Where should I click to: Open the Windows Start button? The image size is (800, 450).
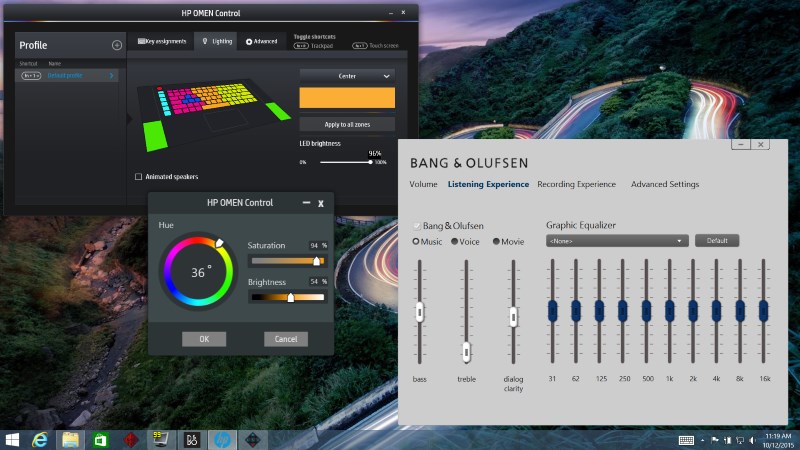12,440
